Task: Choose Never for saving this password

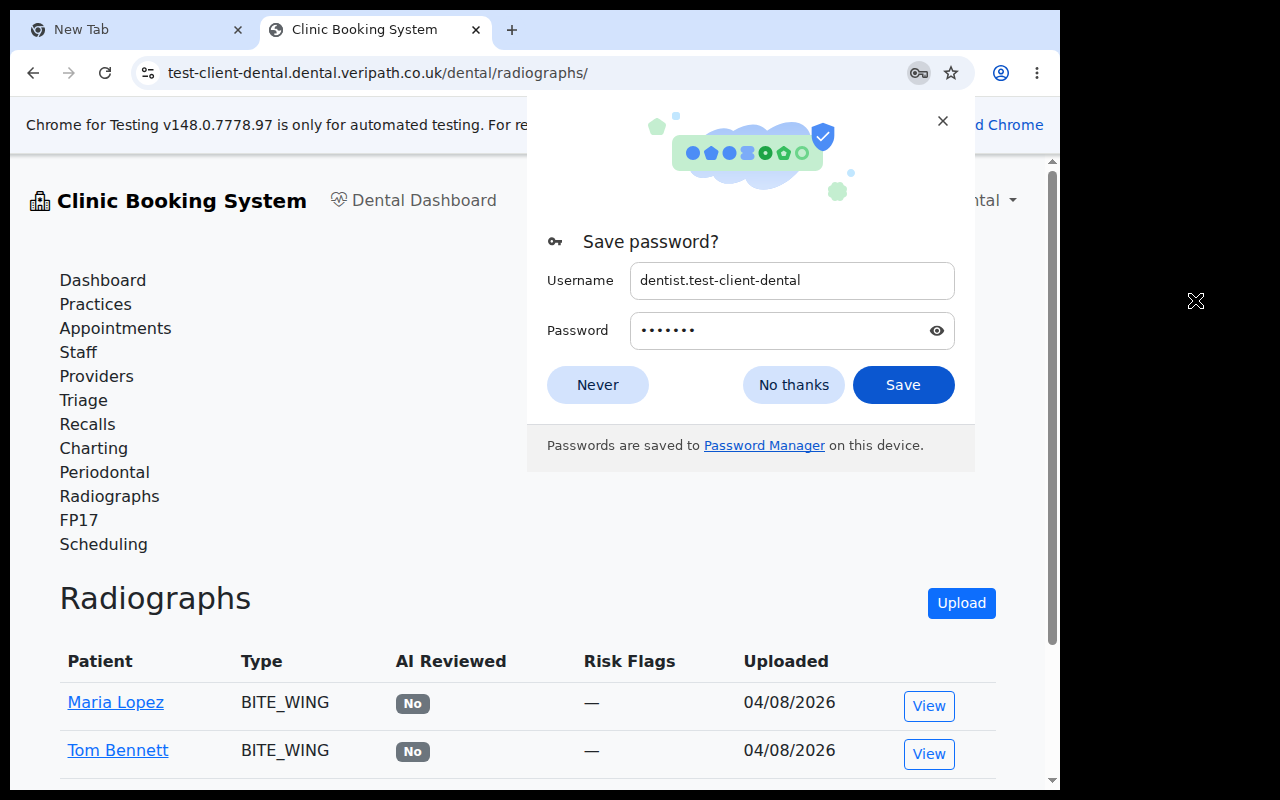Action: pos(598,385)
